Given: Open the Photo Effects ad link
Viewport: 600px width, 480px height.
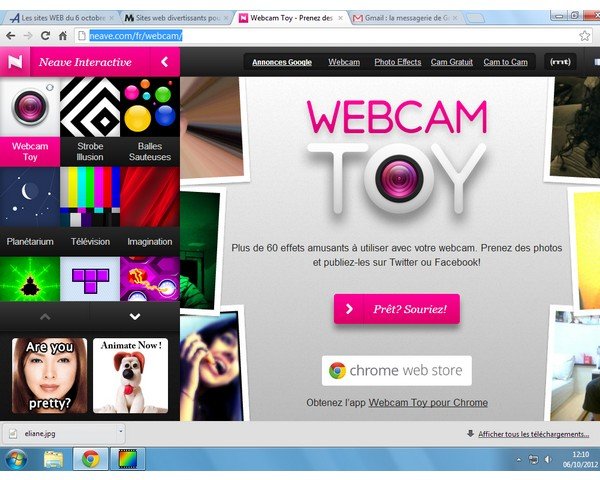Looking at the screenshot, I should tap(398, 62).
